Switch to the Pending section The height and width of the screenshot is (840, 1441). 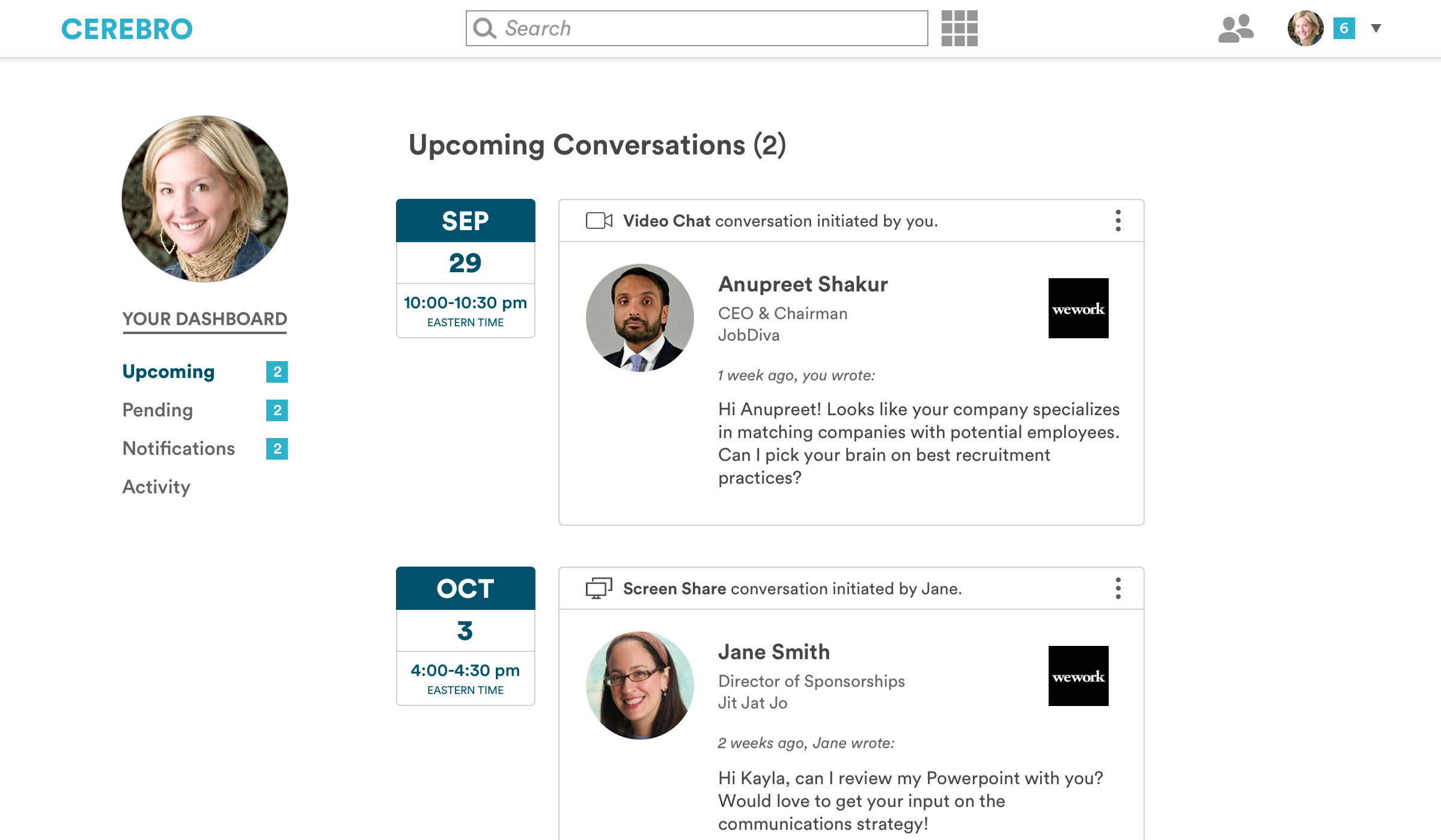point(157,410)
